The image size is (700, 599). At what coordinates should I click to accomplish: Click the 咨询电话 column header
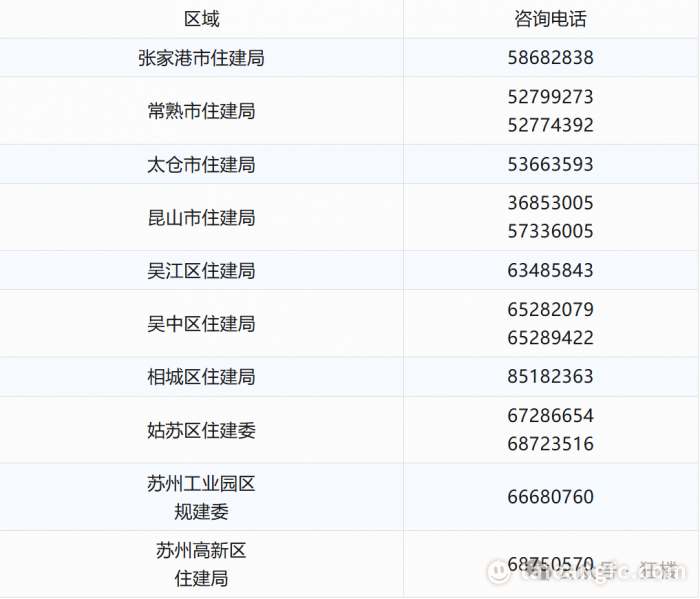click(550, 19)
